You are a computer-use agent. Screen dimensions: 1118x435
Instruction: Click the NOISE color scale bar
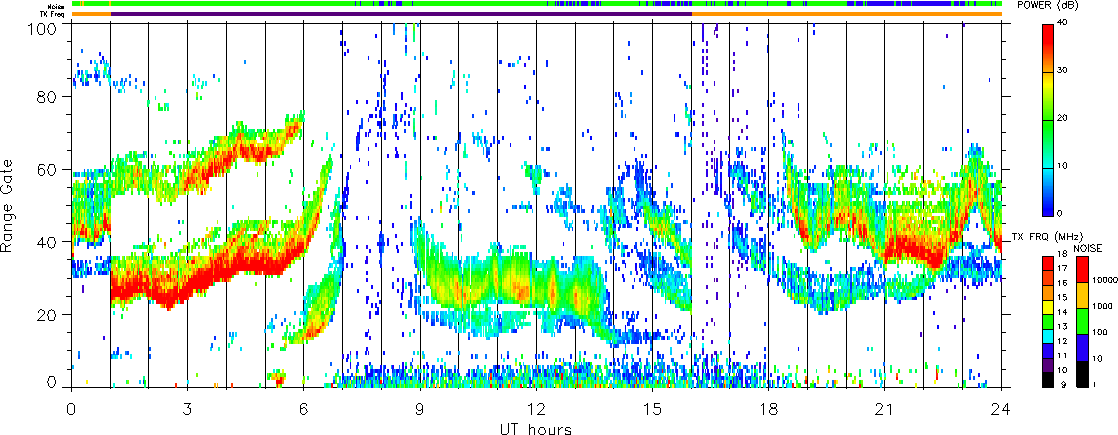coord(1081,321)
